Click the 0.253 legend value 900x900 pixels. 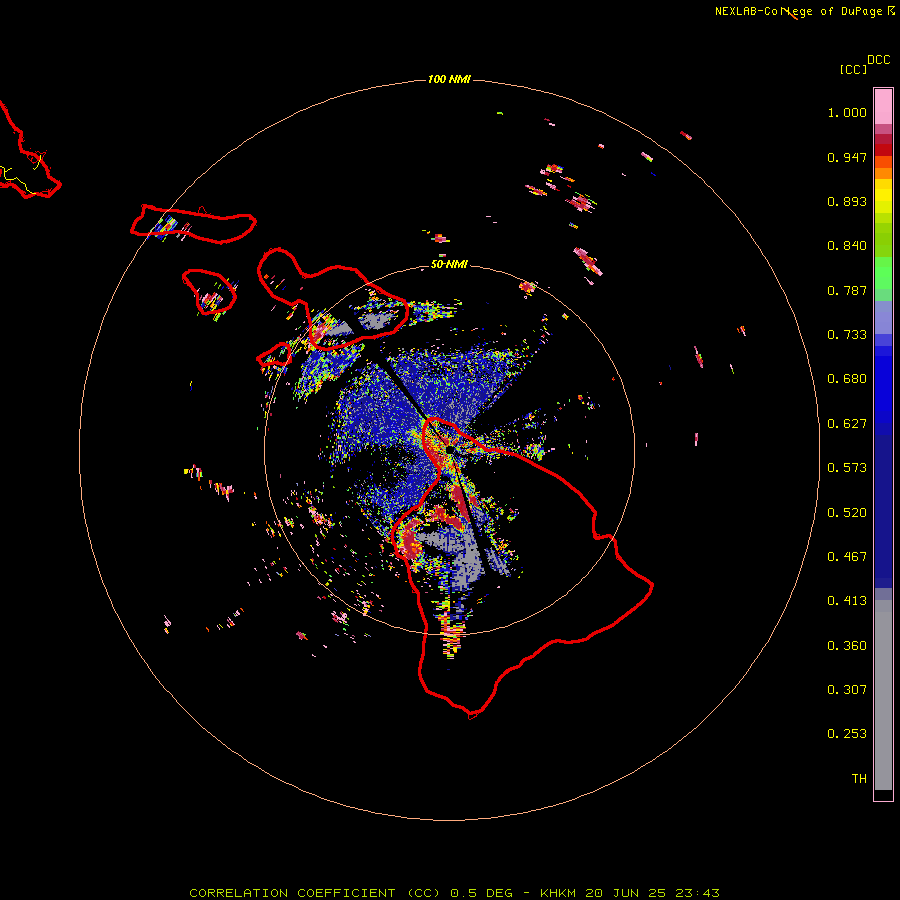[847, 734]
